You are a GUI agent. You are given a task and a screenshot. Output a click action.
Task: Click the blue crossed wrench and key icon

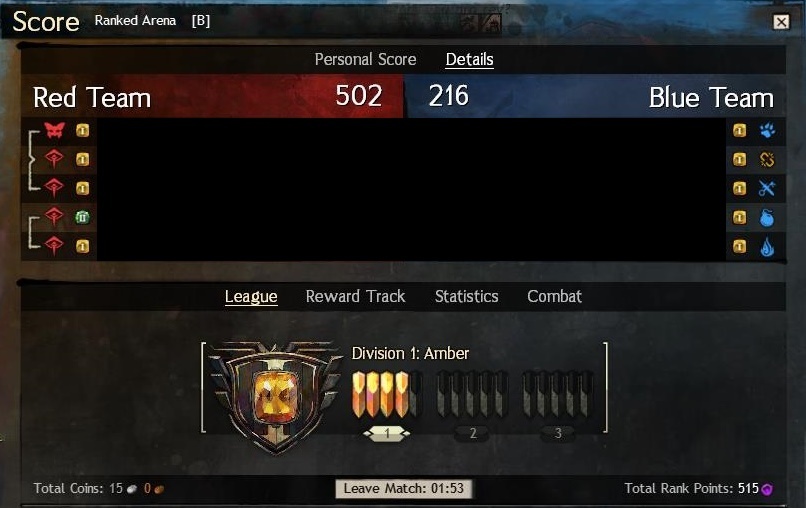pos(767,188)
